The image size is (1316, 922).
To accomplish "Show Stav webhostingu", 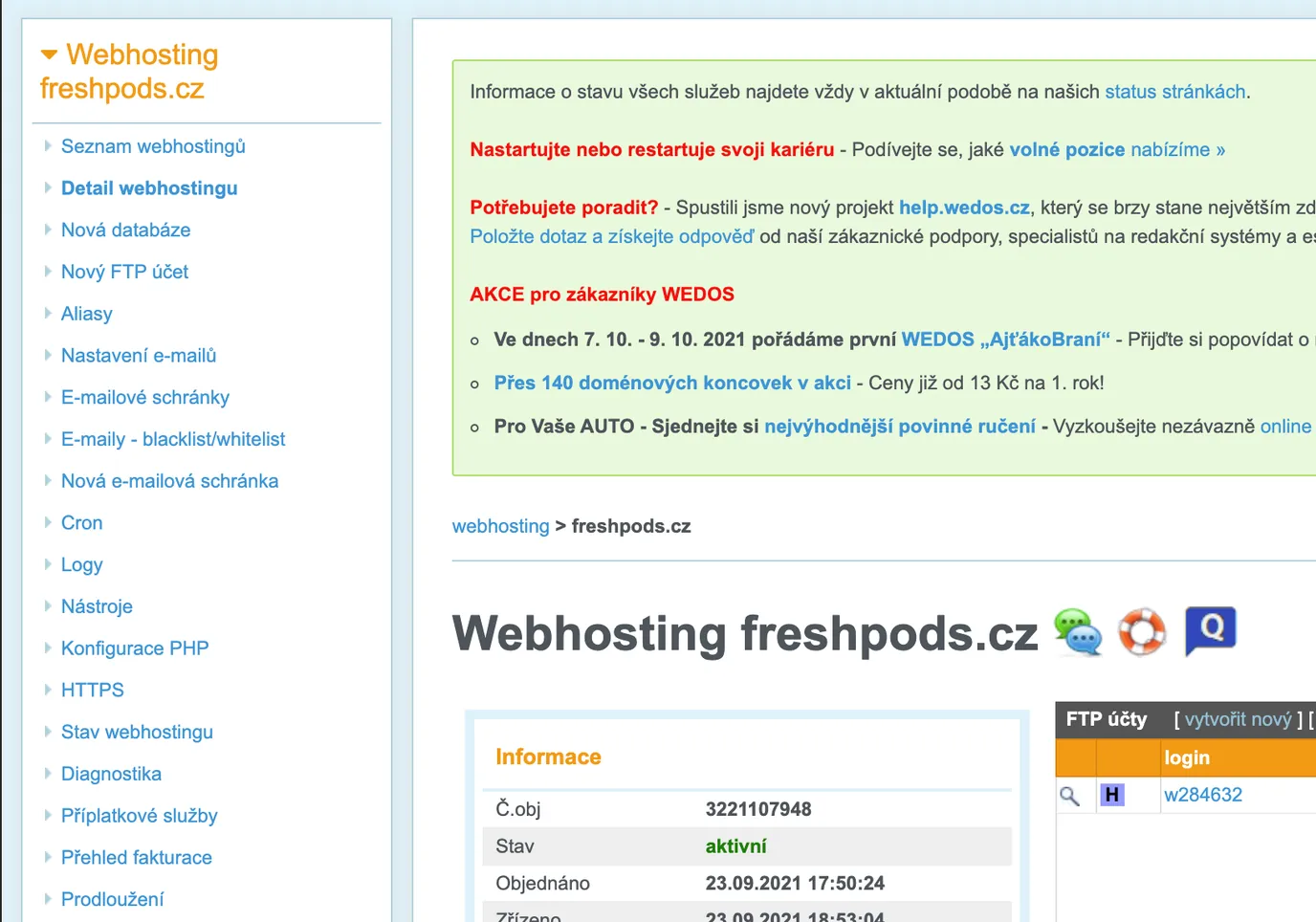I will [137, 733].
